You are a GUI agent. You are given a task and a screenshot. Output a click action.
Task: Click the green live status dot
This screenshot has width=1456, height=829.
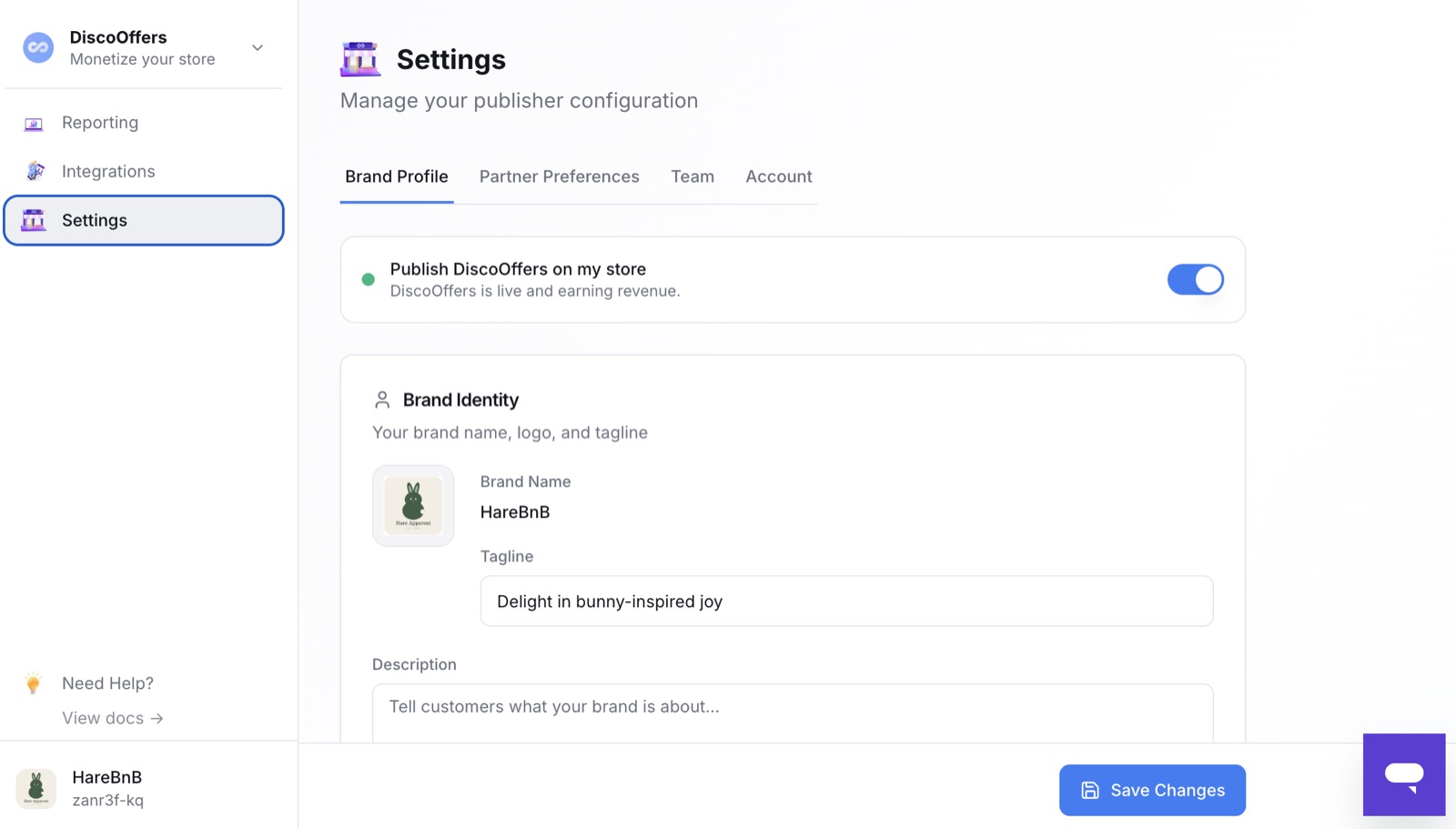(x=369, y=279)
